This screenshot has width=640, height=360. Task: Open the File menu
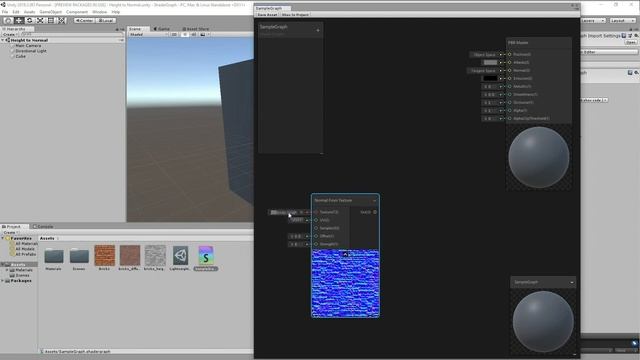[x=5, y=12]
